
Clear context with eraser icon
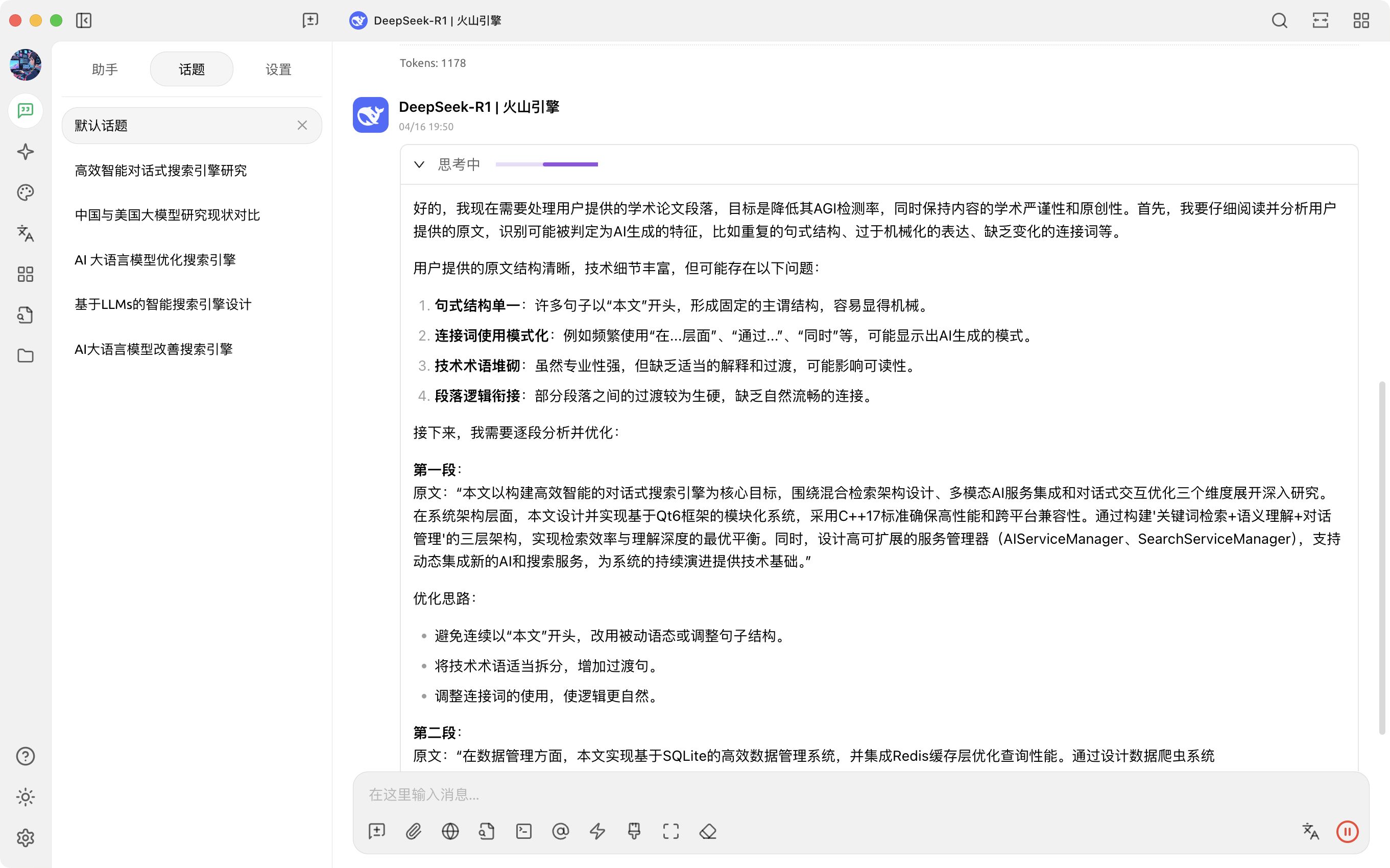pyautogui.click(x=708, y=831)
